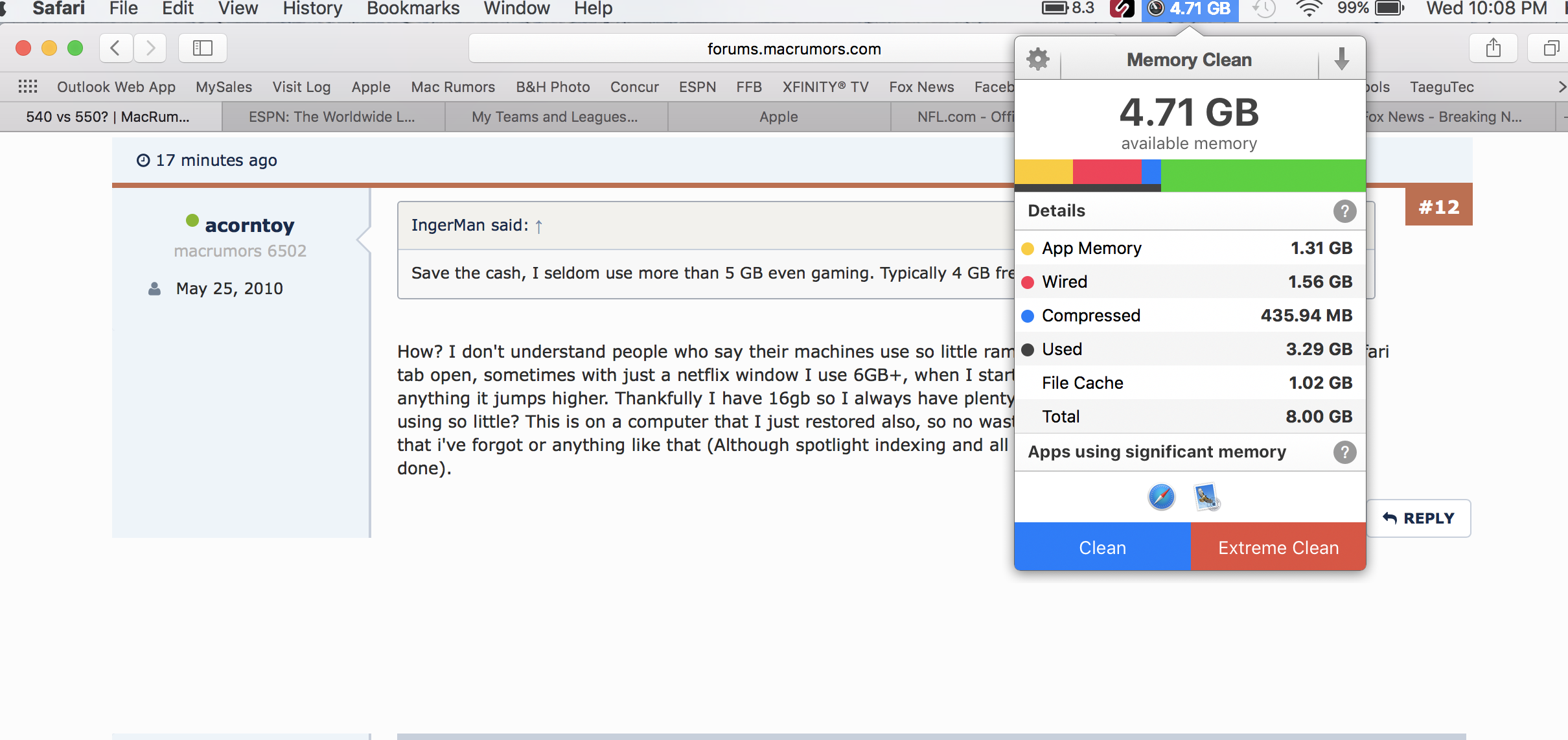
Task: Open the Wi-Fi status menu
Action: (x=1309, y=8)
